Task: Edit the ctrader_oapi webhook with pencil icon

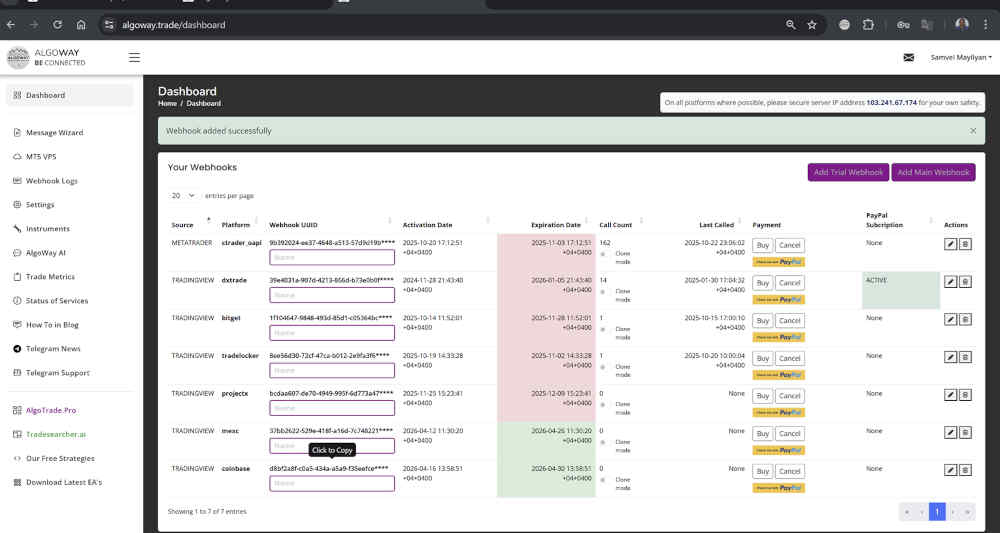Action: point(950,244)
